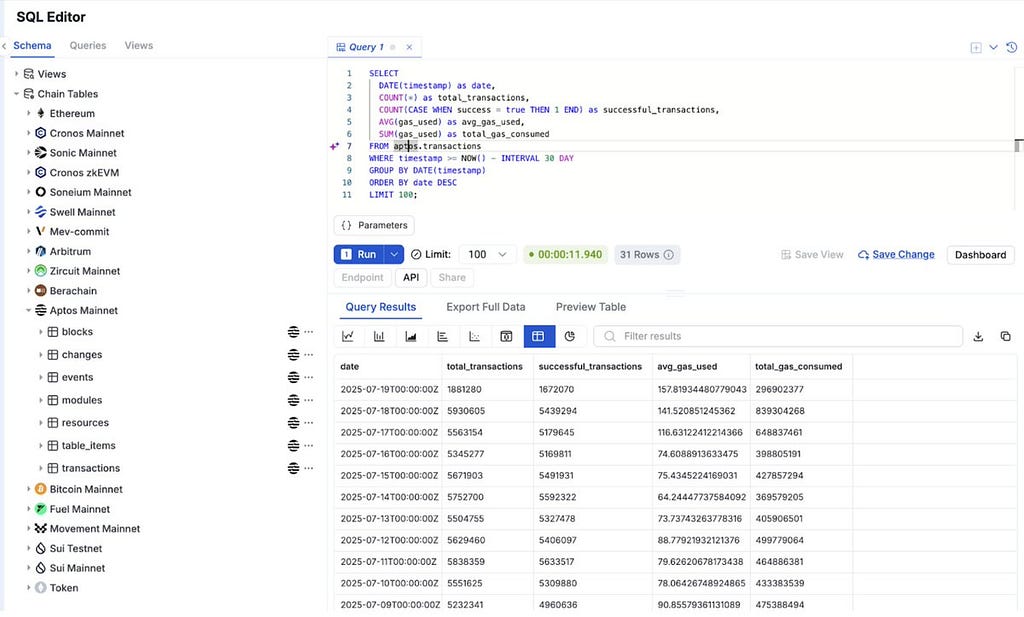Sort by total_transactions column header
1024x617 pixels.
[x=485, y=367]
